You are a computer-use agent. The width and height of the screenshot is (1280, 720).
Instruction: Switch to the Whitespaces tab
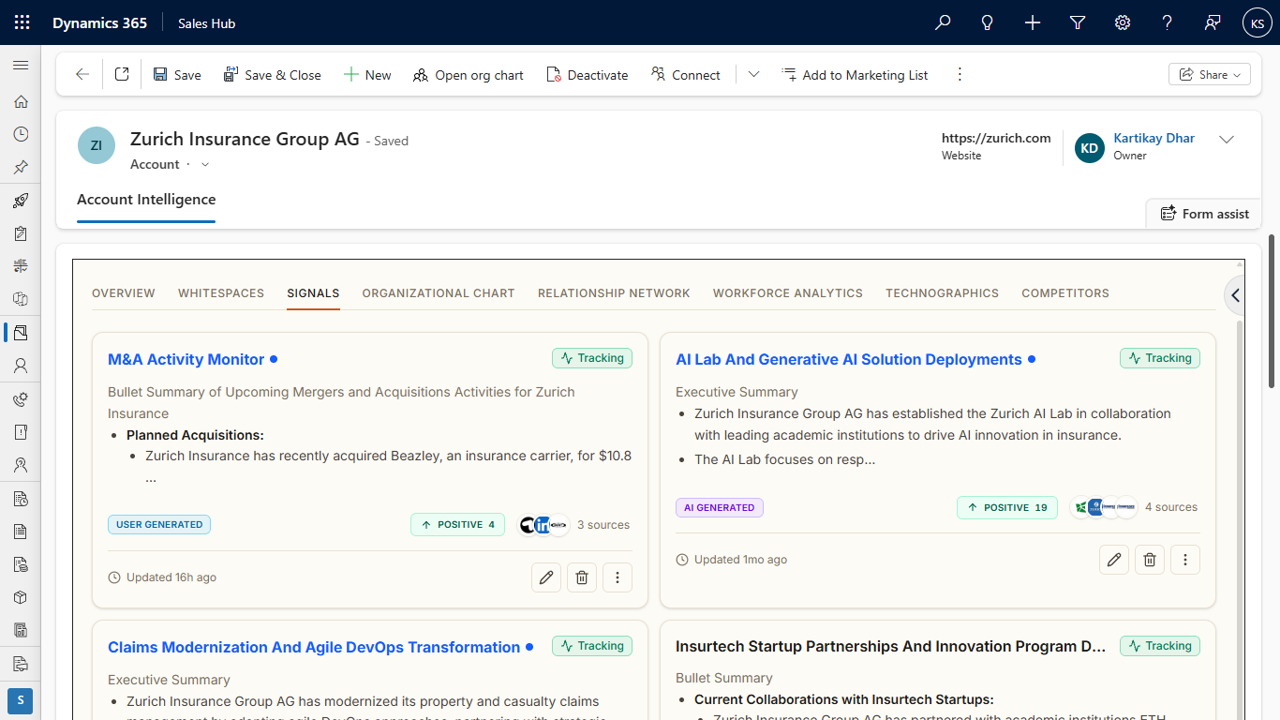tap(221, 293)
